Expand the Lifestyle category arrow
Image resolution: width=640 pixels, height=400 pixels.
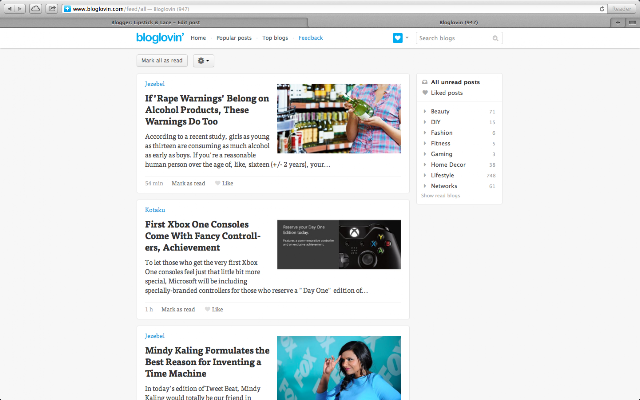coord(424,175)
